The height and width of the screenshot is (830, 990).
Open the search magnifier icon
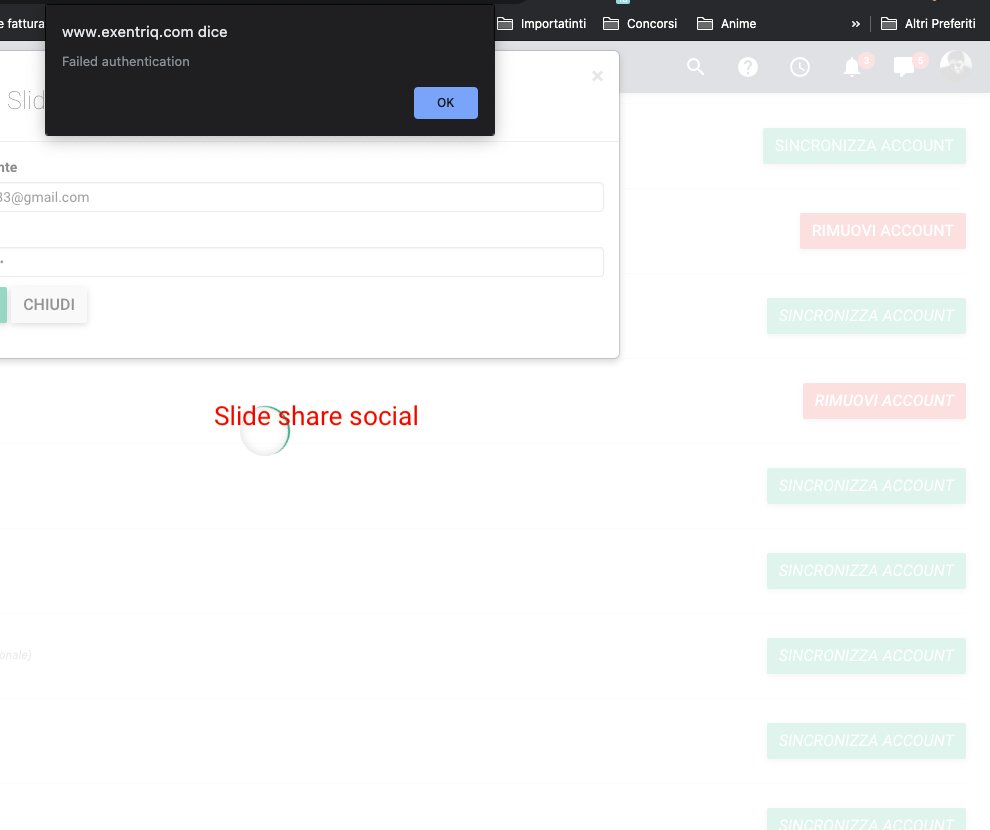click(x=696, y=67)
